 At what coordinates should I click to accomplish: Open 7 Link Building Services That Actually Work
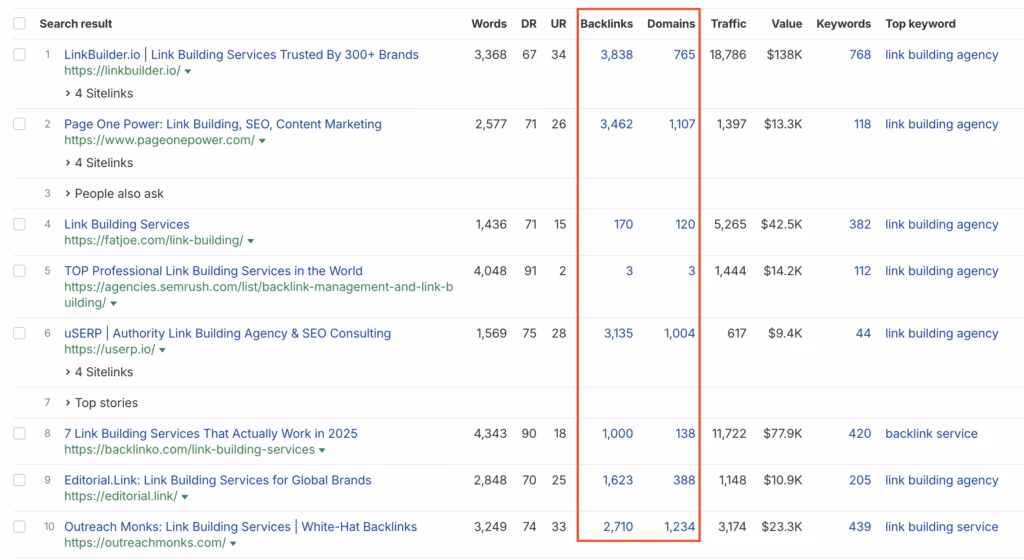tap(210, 433)
